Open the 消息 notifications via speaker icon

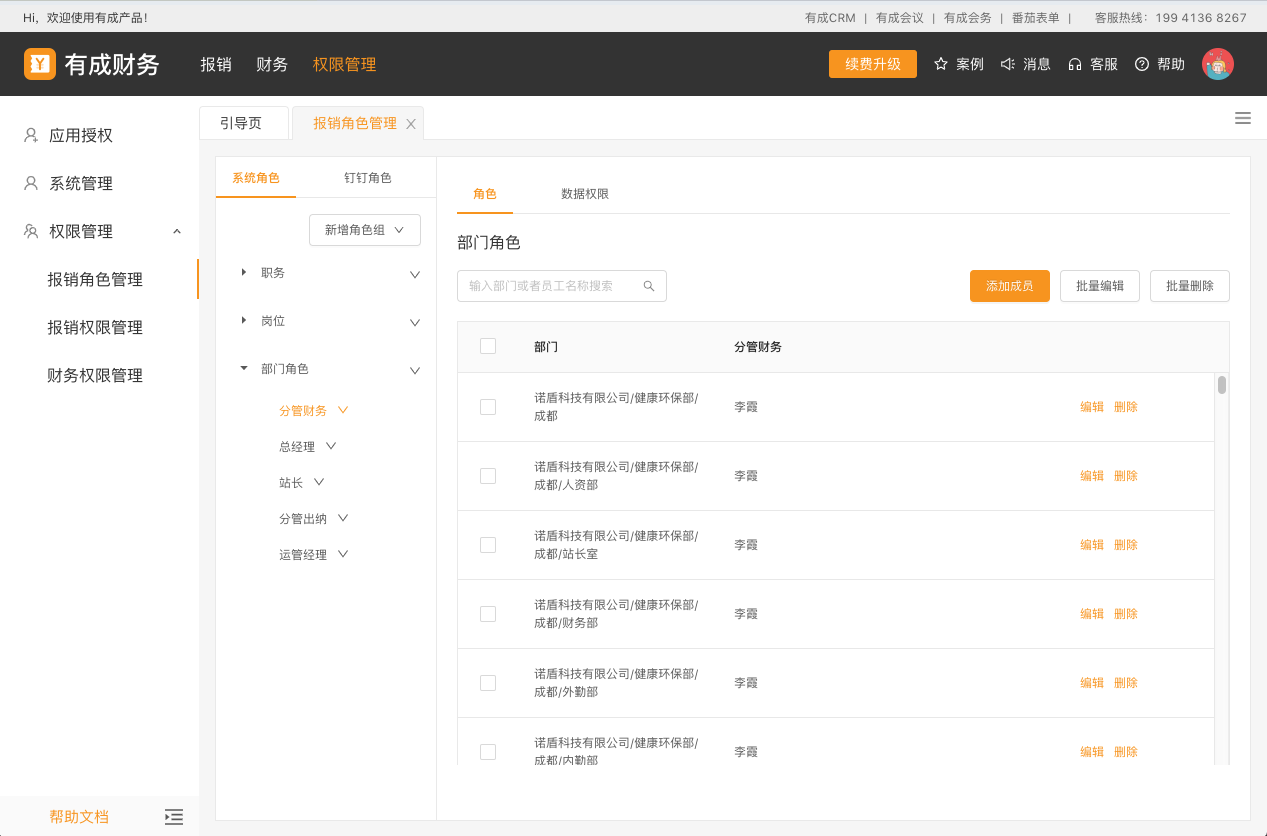tap(1006, 64)
